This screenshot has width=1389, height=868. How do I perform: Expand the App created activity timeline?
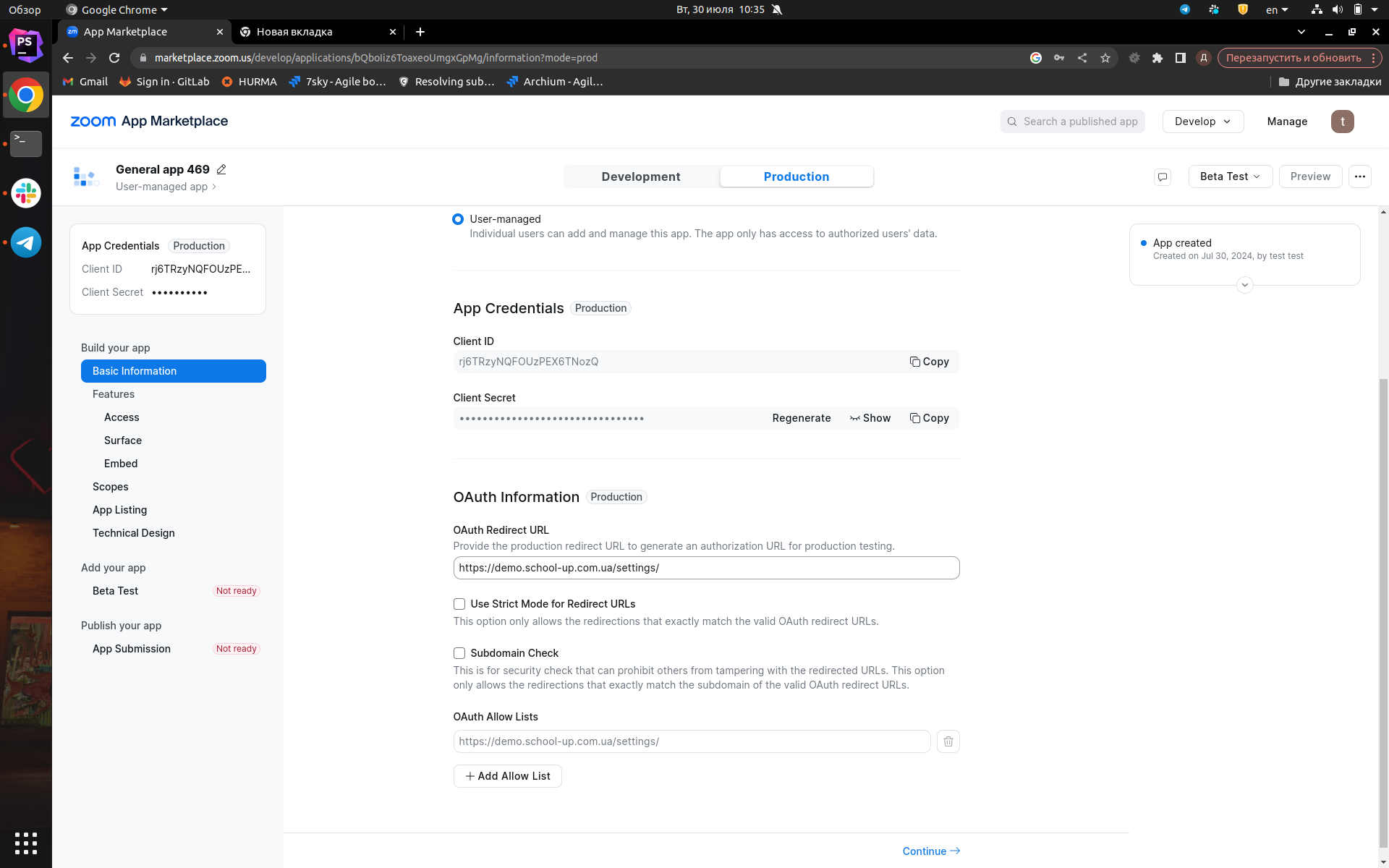pyautogui.click(x=1245, y=285)
